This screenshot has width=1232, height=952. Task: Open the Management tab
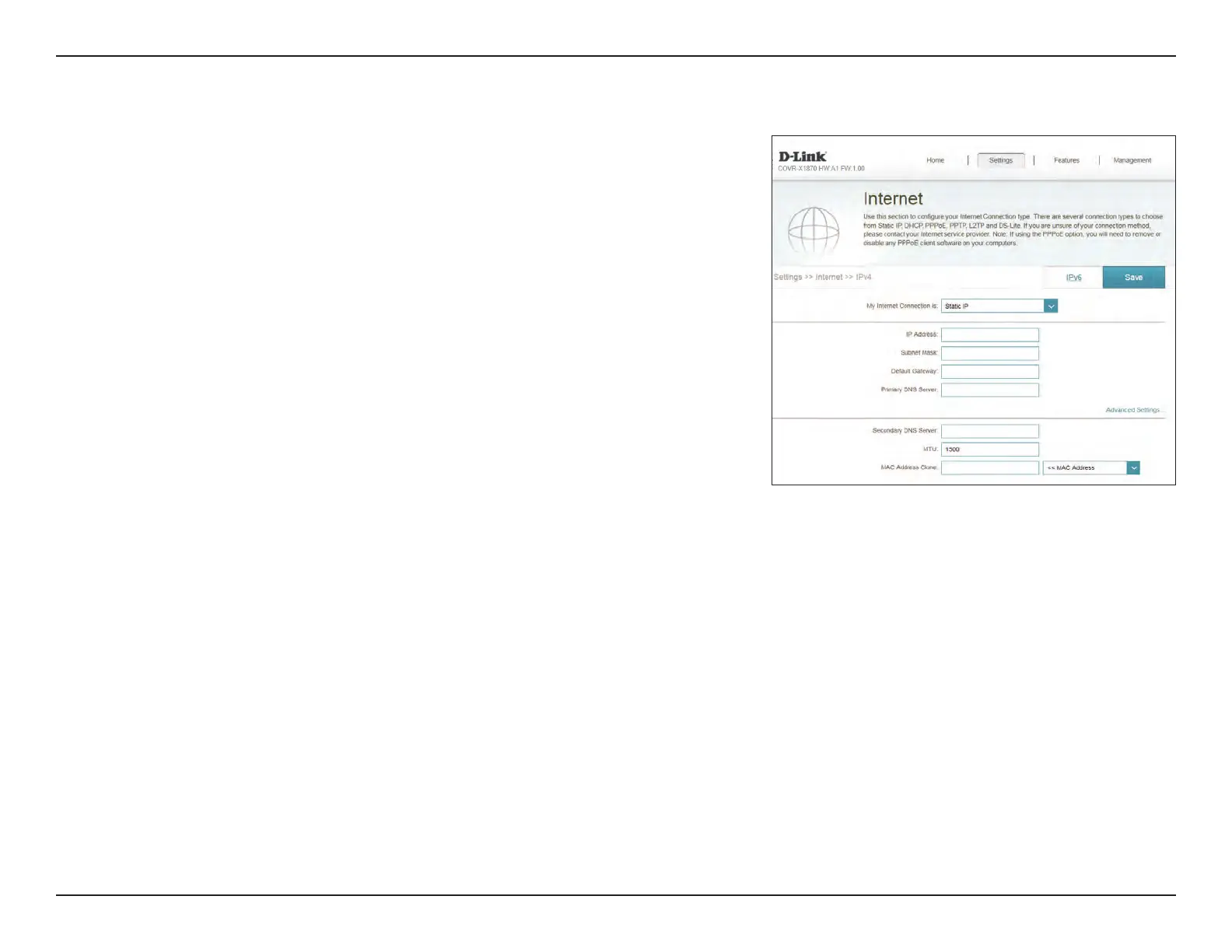pos(1132,160)
